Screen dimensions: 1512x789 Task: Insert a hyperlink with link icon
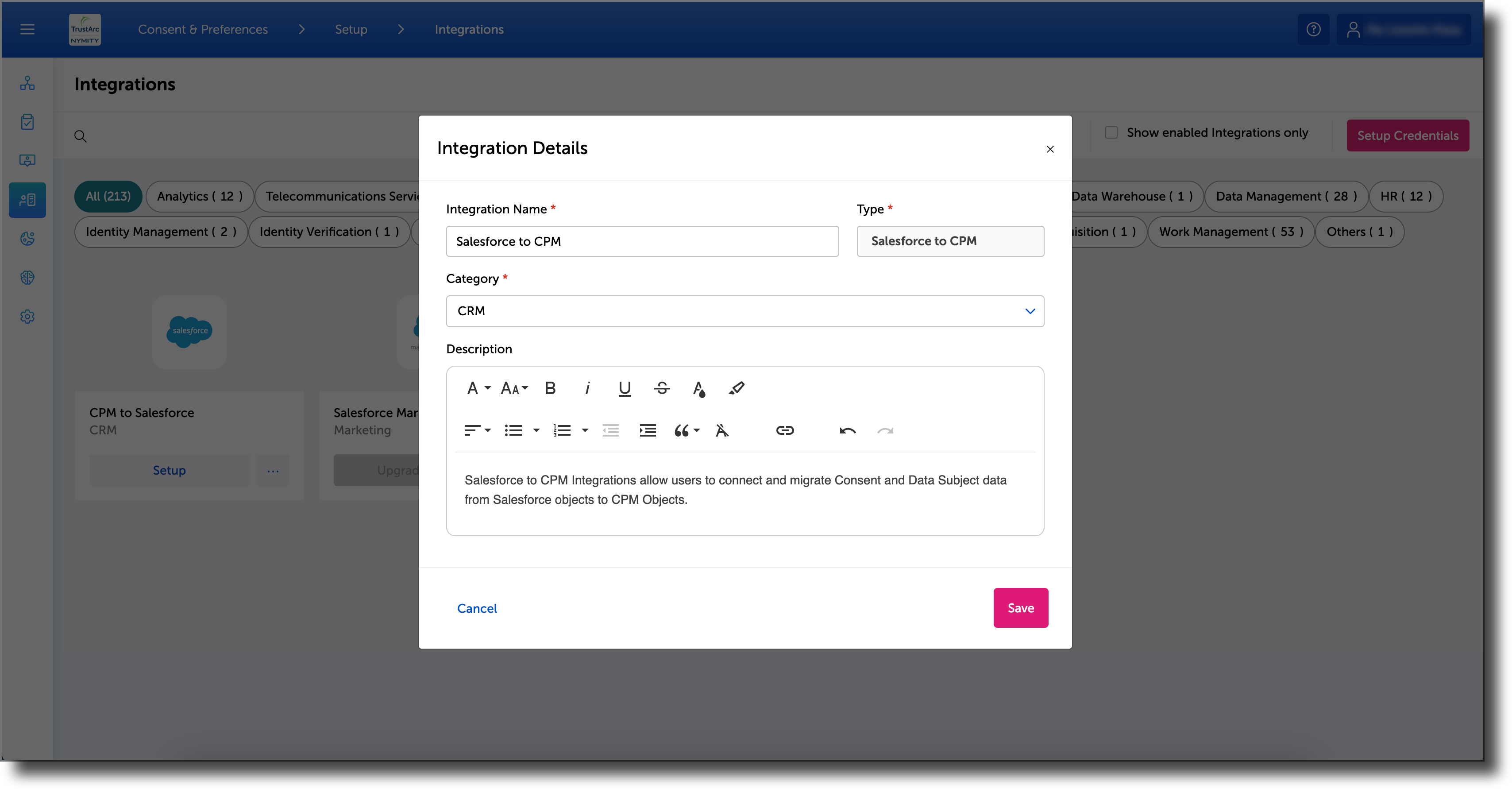(x=785, y=431)
